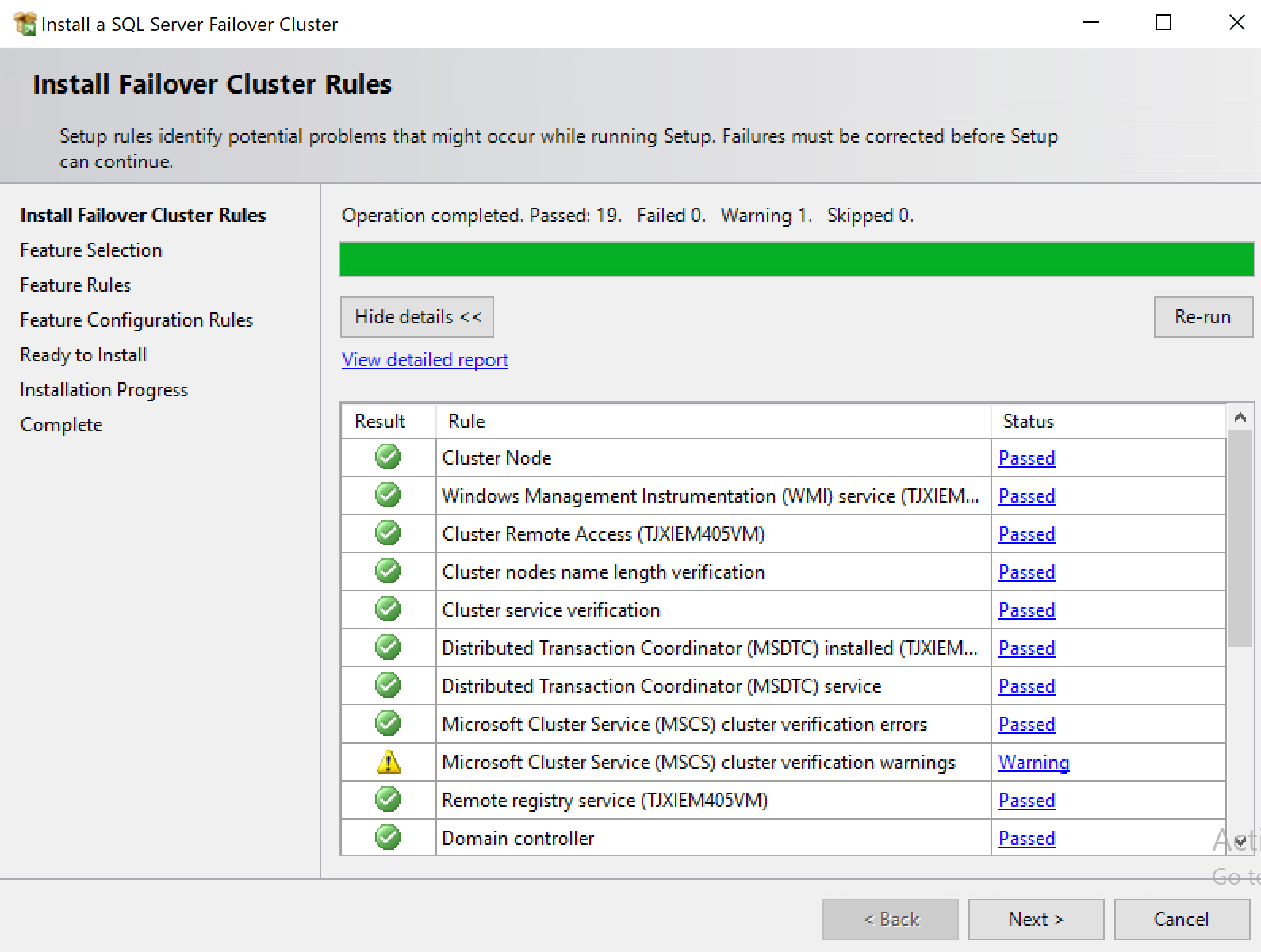The height and width of the screenshot is (952, 1261).
Task: Click the green progress bar
Action: point(796,259)
